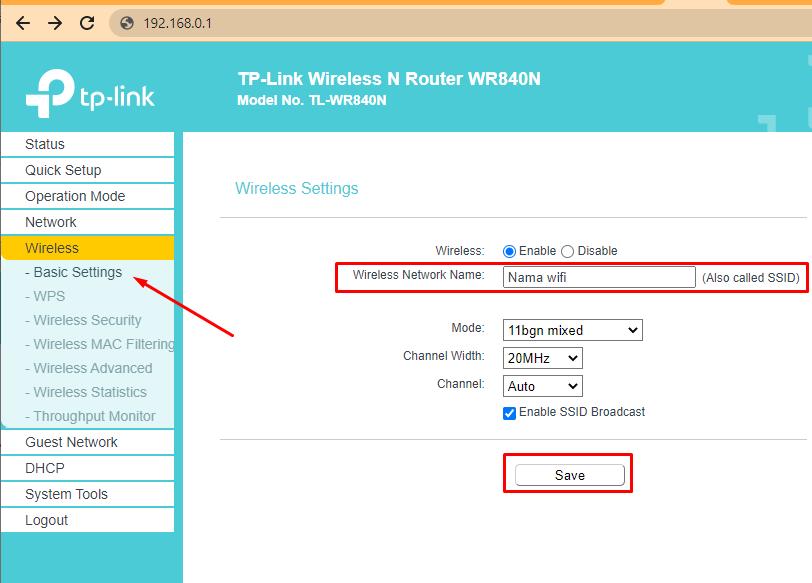Open the Mode dropdown showing 11bgn mixed
This screenshot has width=812, height=583.
click(x=573, y=330)
